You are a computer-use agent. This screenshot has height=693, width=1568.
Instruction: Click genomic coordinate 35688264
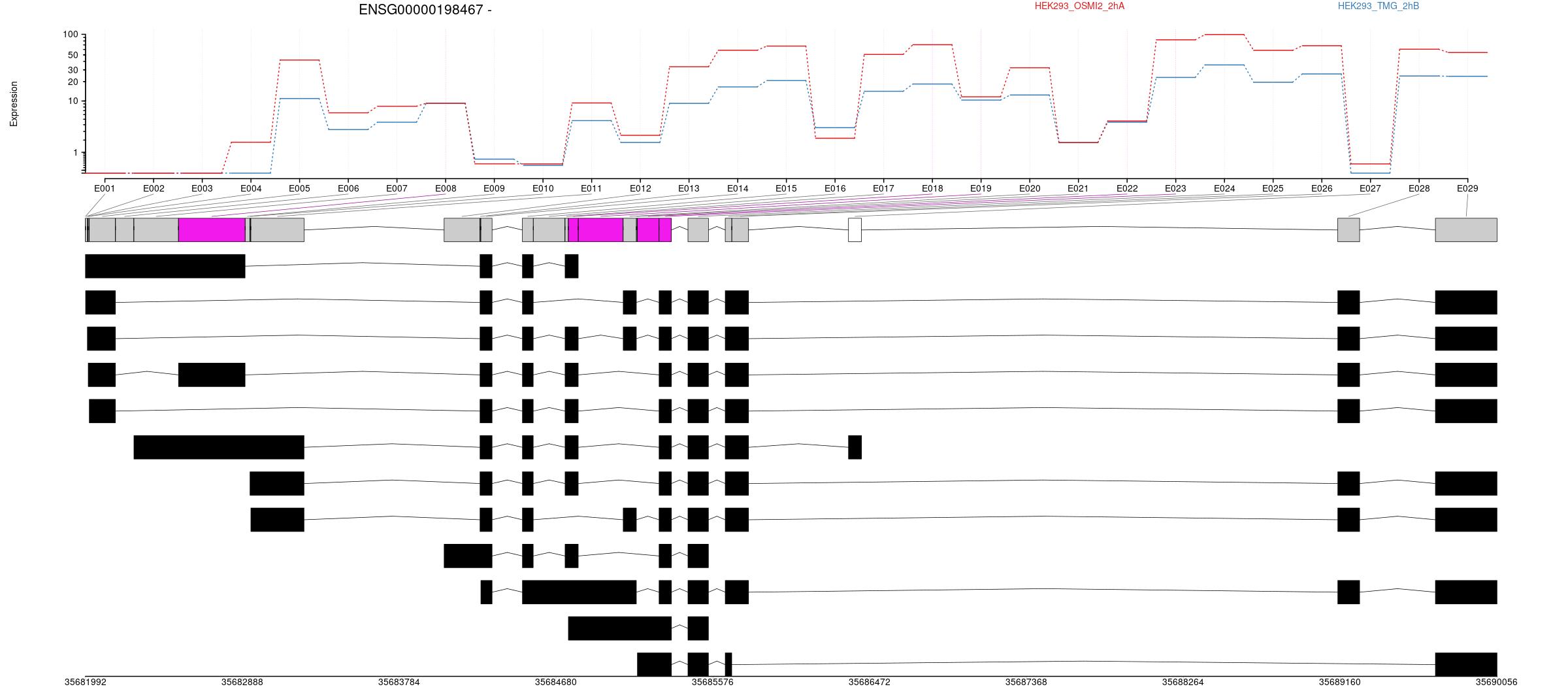(1183, 682)
